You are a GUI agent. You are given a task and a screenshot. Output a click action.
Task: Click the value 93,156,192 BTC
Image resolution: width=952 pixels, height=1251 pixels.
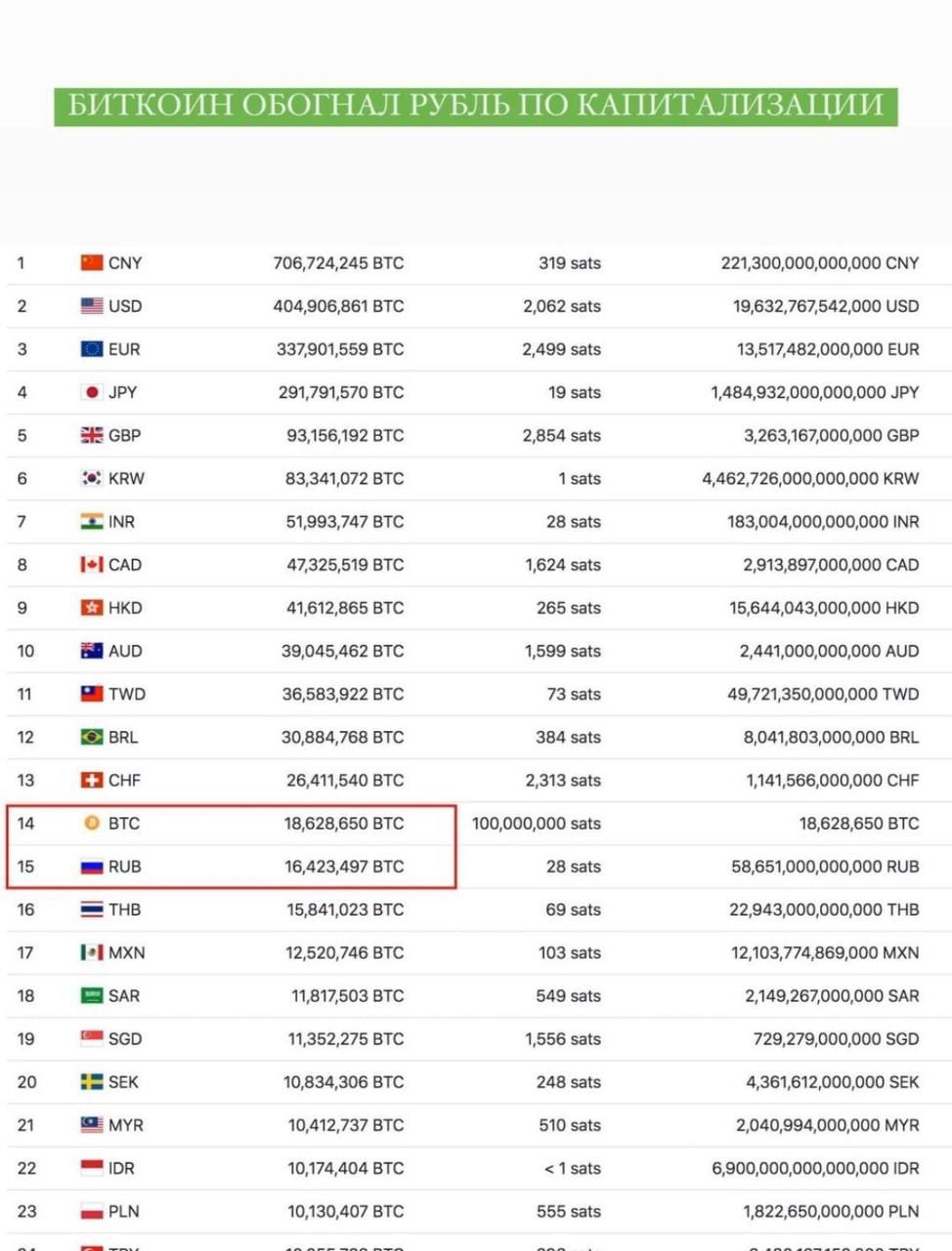pyautogui.click(x=345, y=435)
